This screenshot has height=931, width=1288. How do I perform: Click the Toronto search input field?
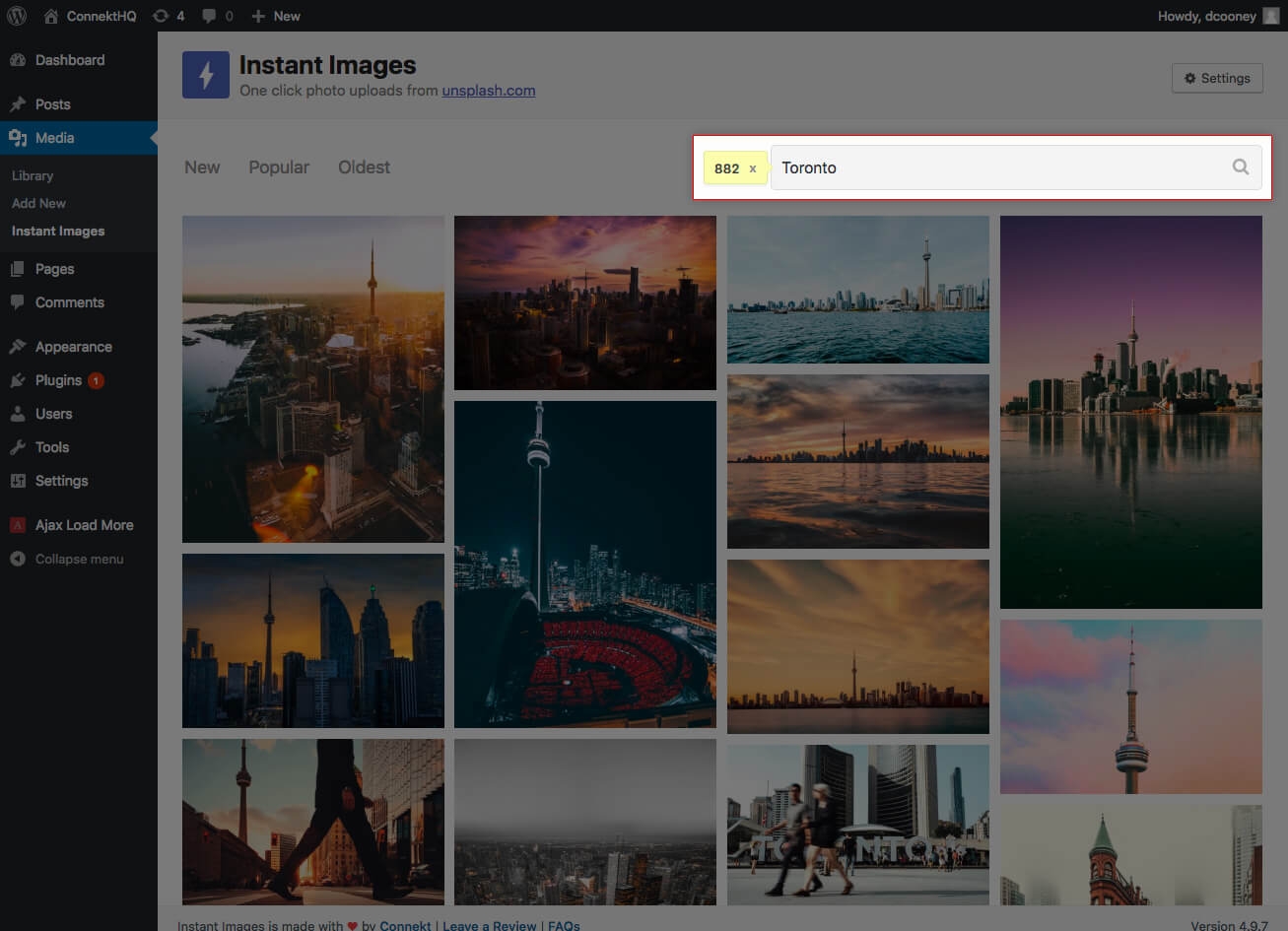tap(995, 167)
